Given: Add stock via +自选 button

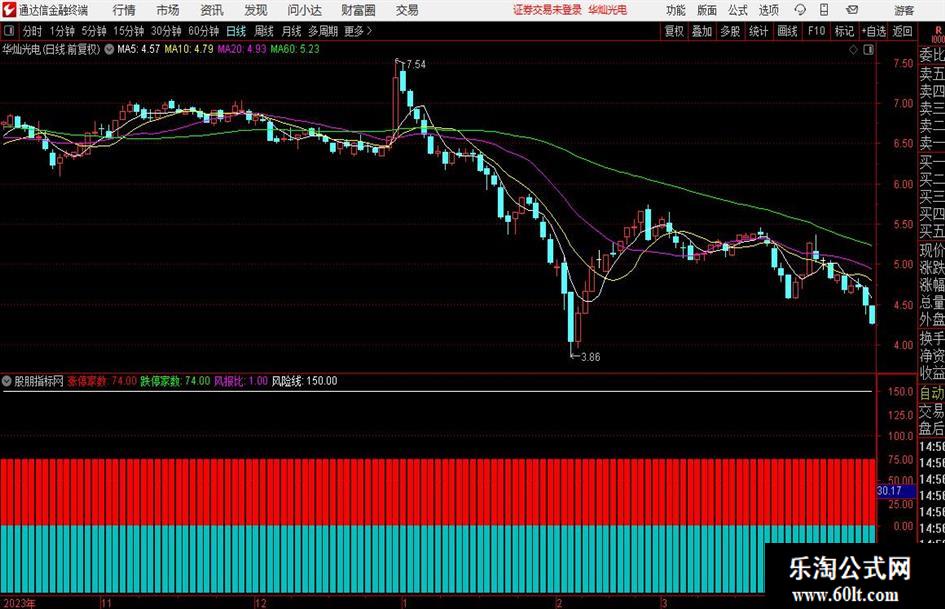Looking at the screenshot, I should tap(873, 31).
